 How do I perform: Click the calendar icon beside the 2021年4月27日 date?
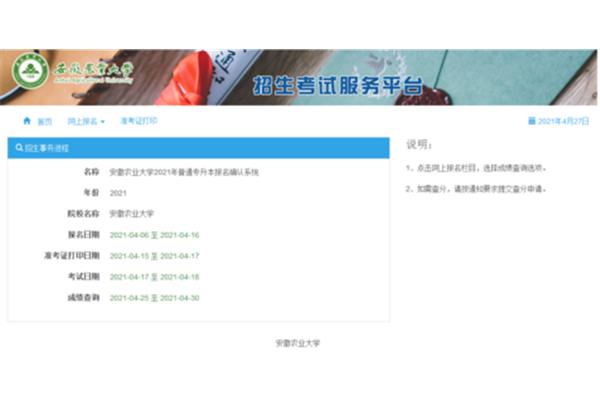pyautogui.click(x=532, y=121)
